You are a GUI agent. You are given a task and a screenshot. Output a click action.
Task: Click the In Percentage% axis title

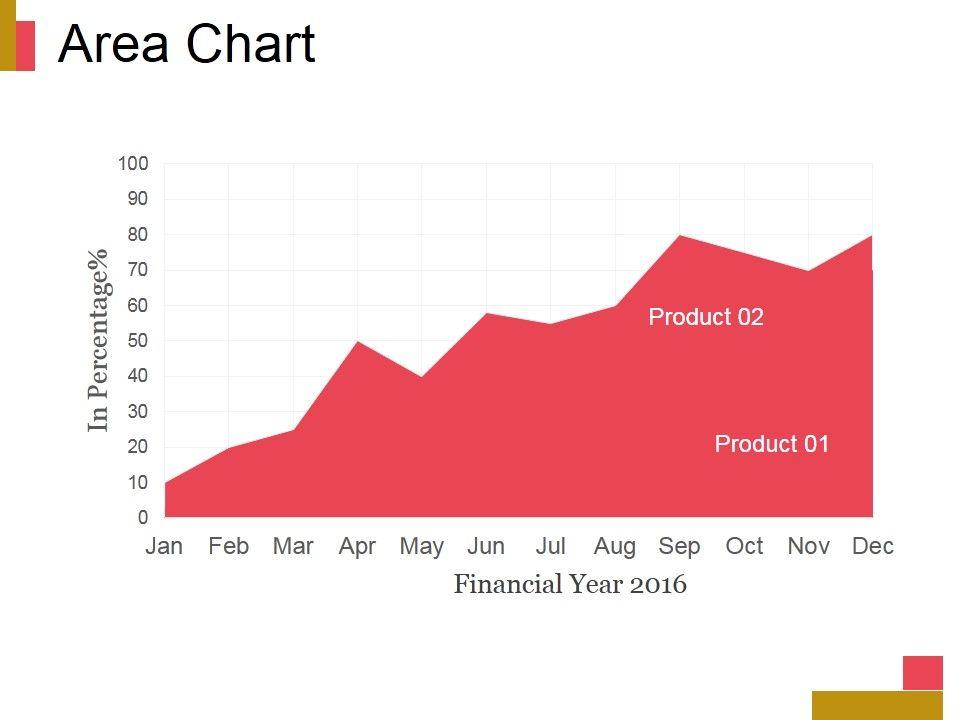tap(98, 341)
